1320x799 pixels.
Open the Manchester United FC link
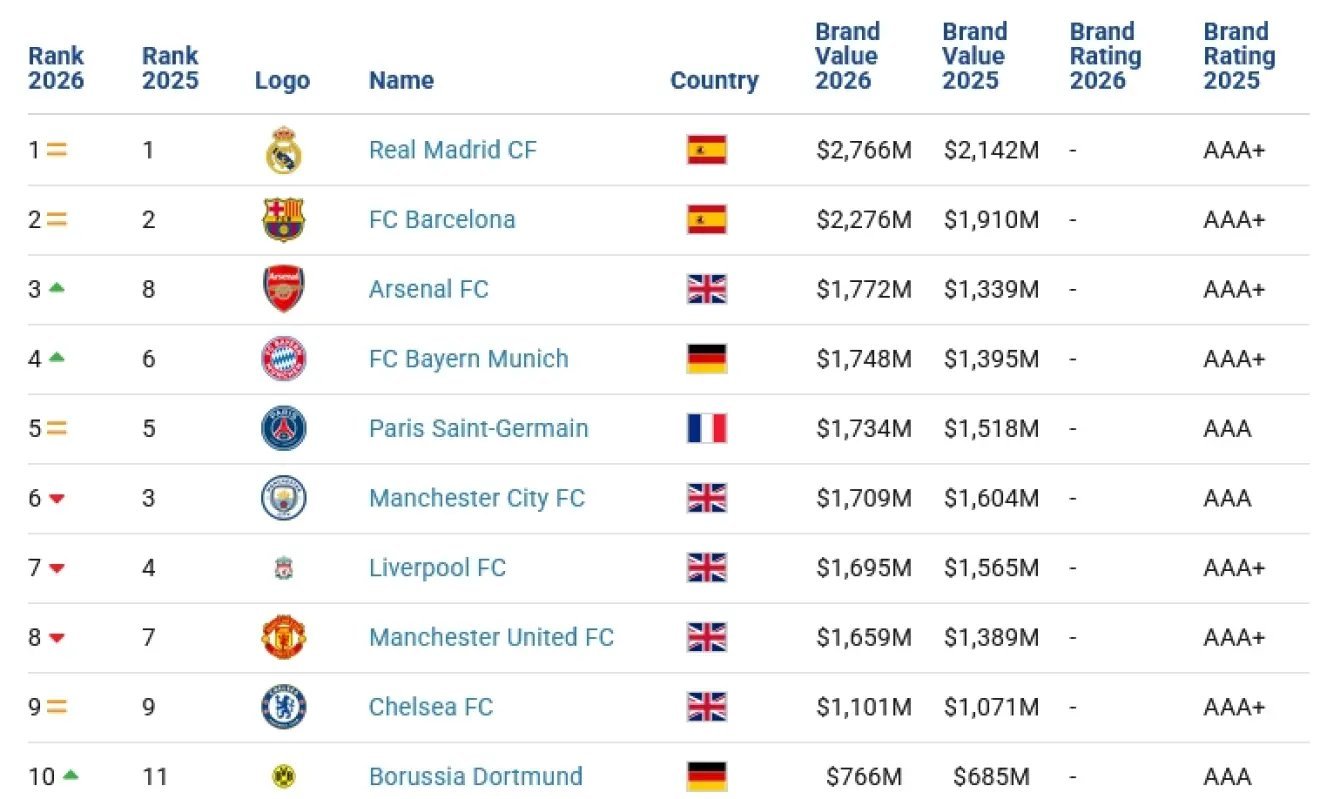(x=491, y=637)
